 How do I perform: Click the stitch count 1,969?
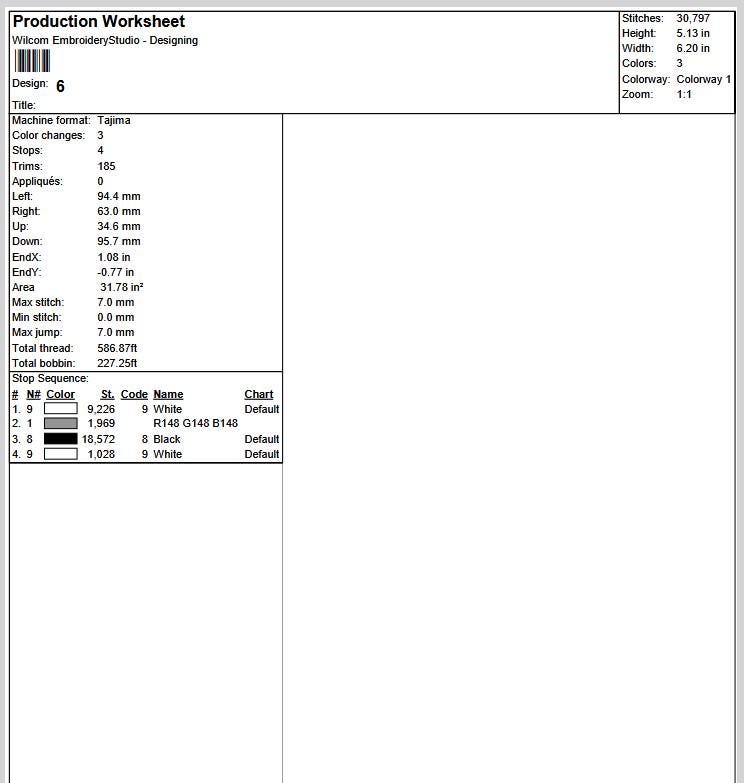tap(101, 423)
